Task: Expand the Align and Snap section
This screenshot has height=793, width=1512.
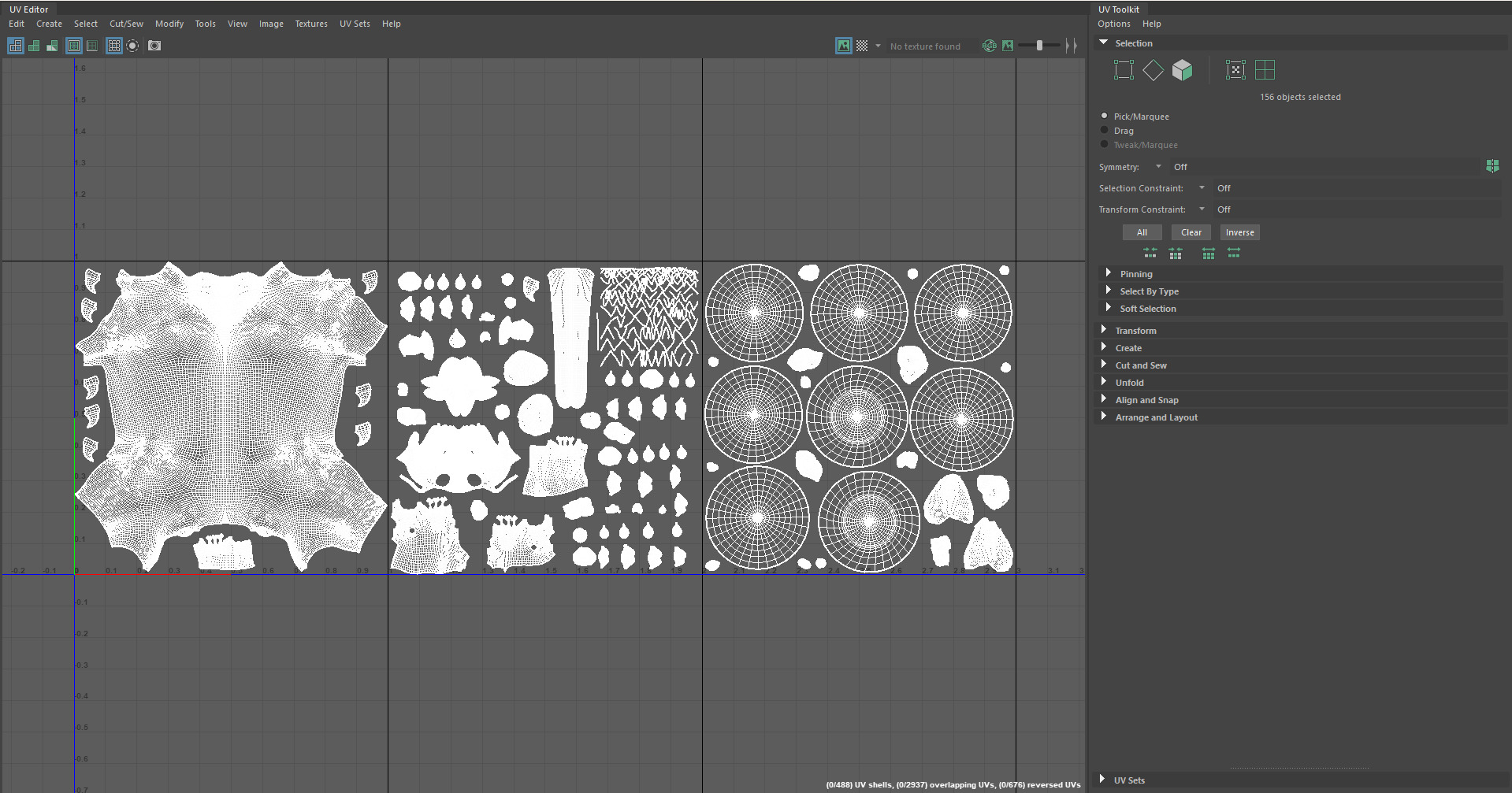Action: [1104, 399]
